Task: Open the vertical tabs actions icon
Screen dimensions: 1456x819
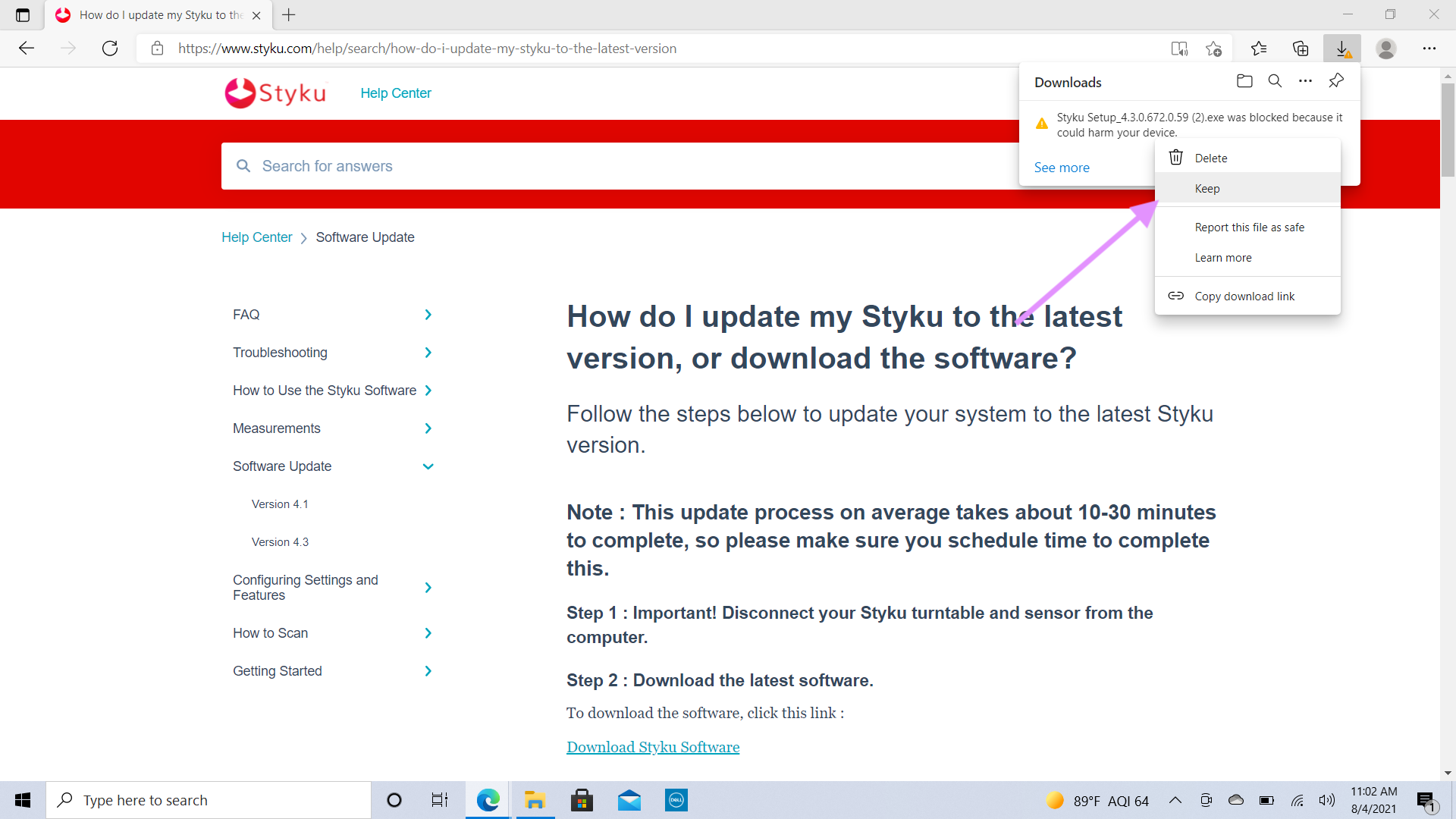Action: (23, 15)
